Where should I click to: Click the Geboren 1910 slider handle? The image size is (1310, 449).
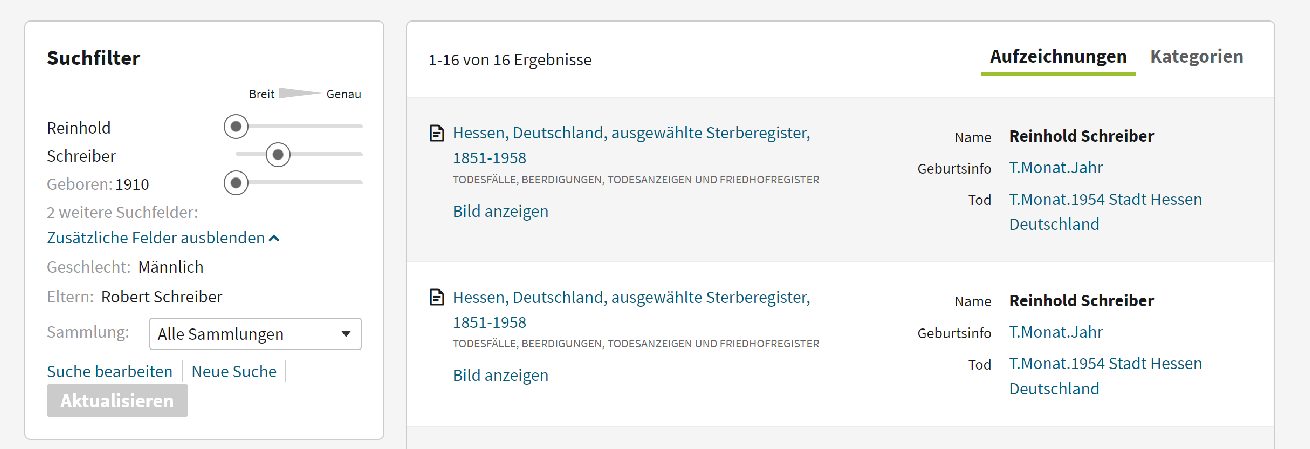click(236, 183)
